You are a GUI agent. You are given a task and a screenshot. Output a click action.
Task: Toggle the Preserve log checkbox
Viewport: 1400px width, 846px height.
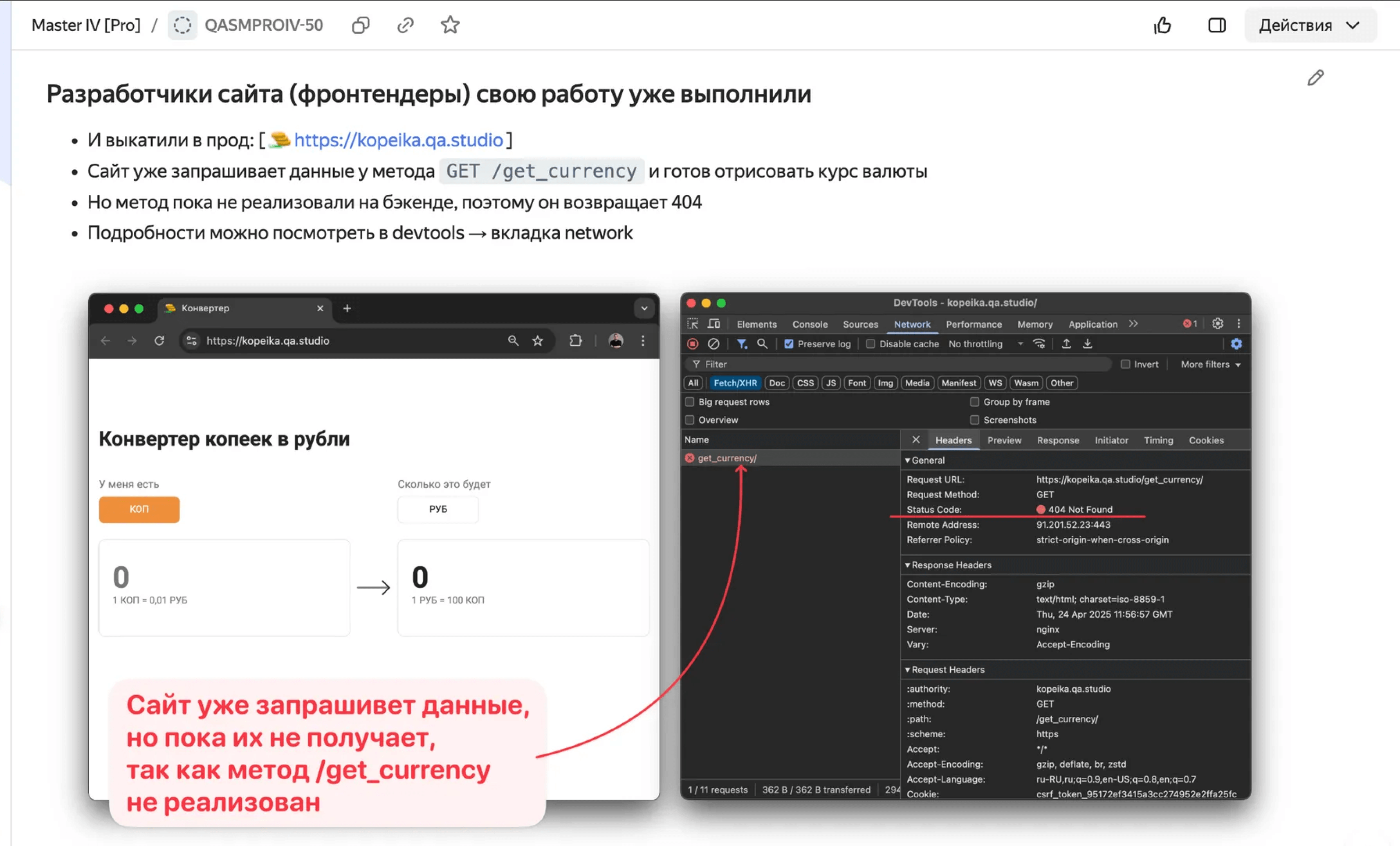pos(789,344)
